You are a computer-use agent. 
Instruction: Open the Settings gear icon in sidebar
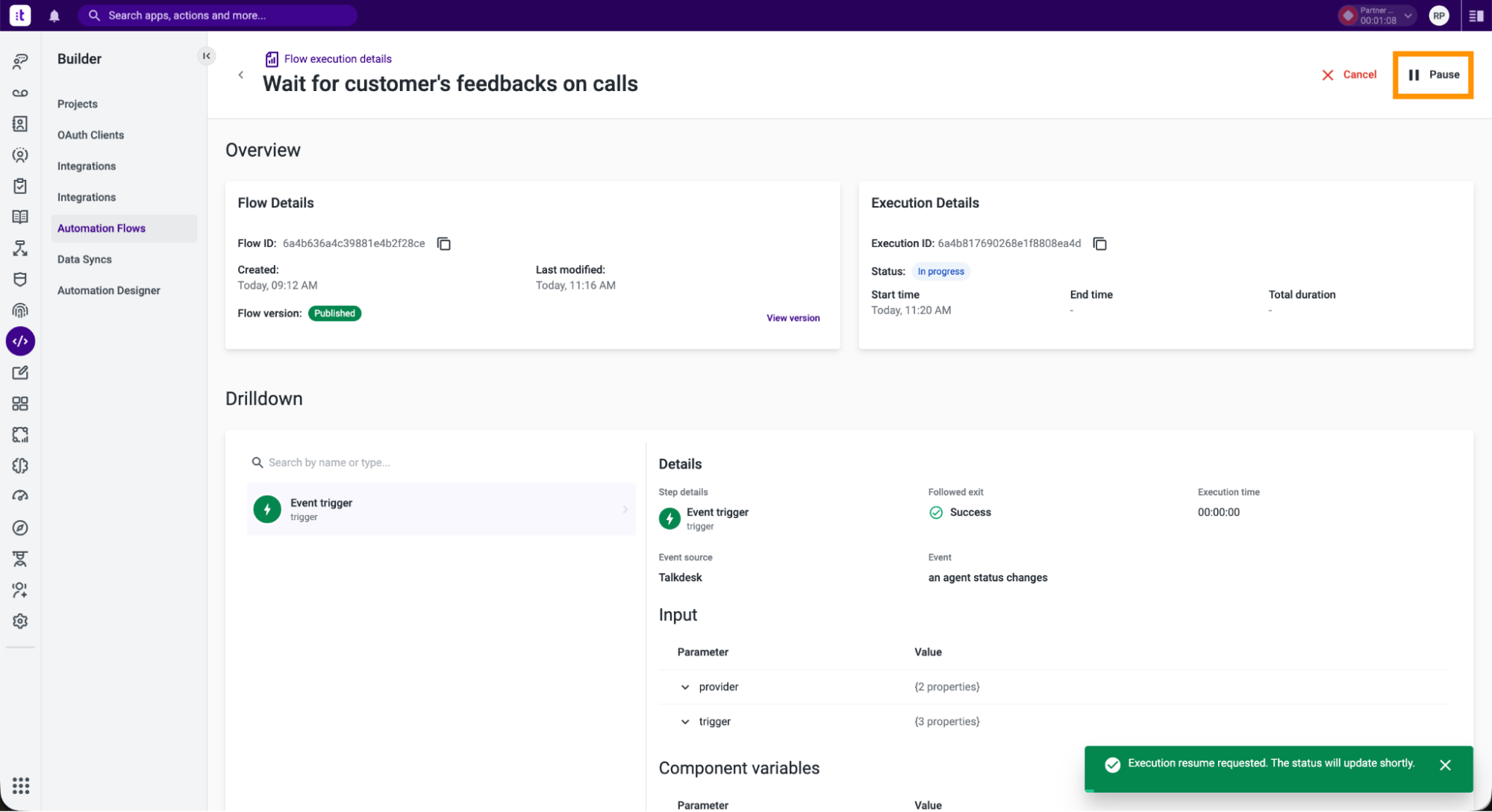(x=20, y=621)
